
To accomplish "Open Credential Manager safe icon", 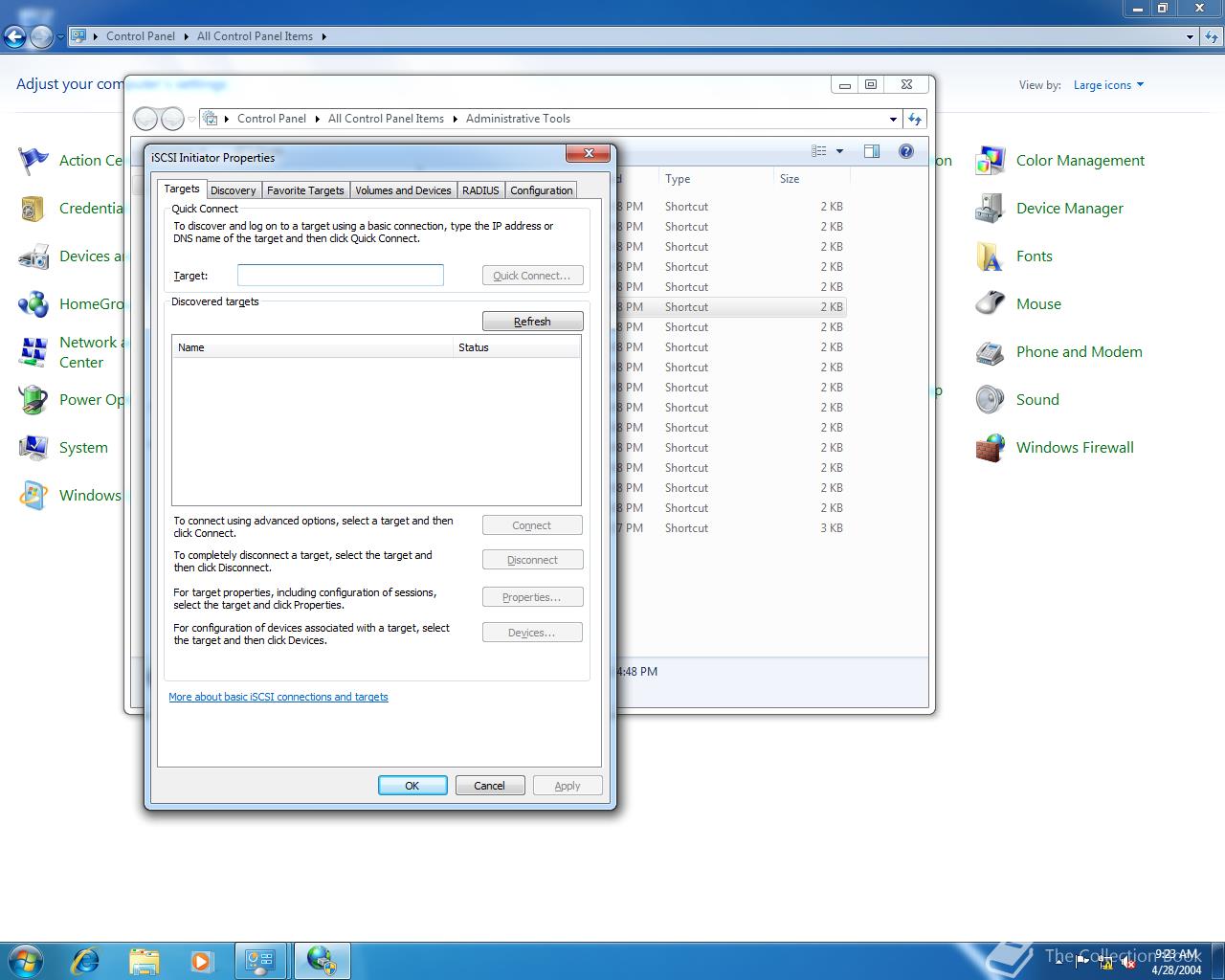I will 33,209.
